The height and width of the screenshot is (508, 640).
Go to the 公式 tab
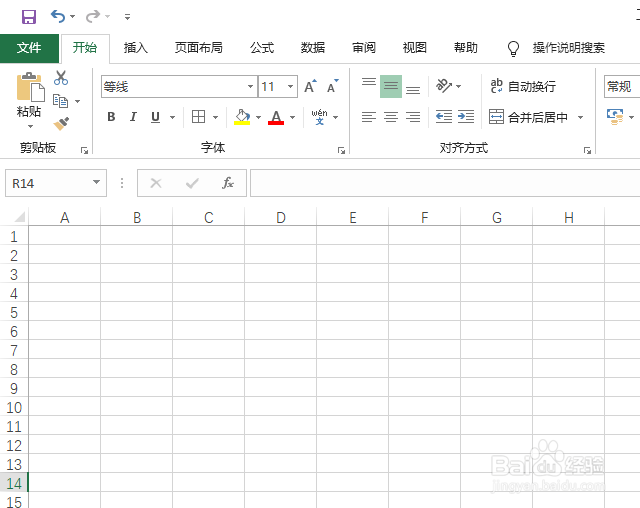[262, 48]
